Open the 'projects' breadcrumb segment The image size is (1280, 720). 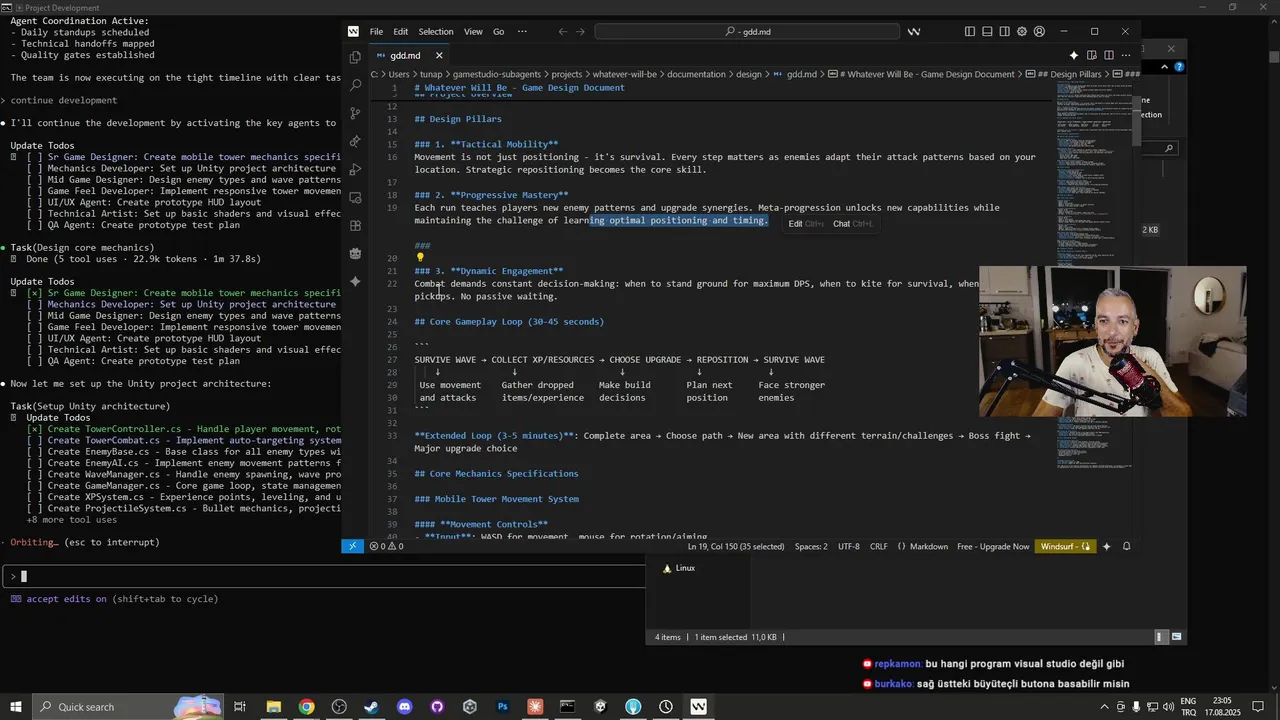[566, 74]
